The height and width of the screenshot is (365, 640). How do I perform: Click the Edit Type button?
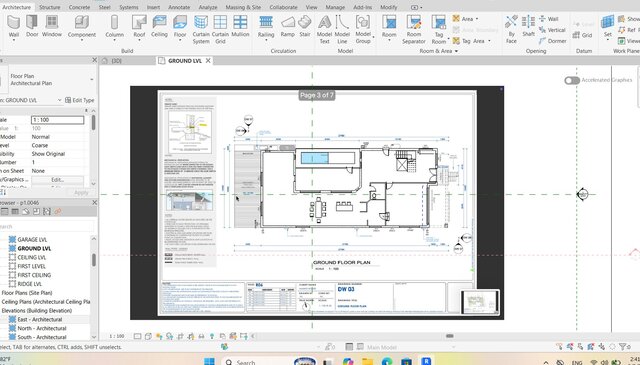[x=80, y=100]
